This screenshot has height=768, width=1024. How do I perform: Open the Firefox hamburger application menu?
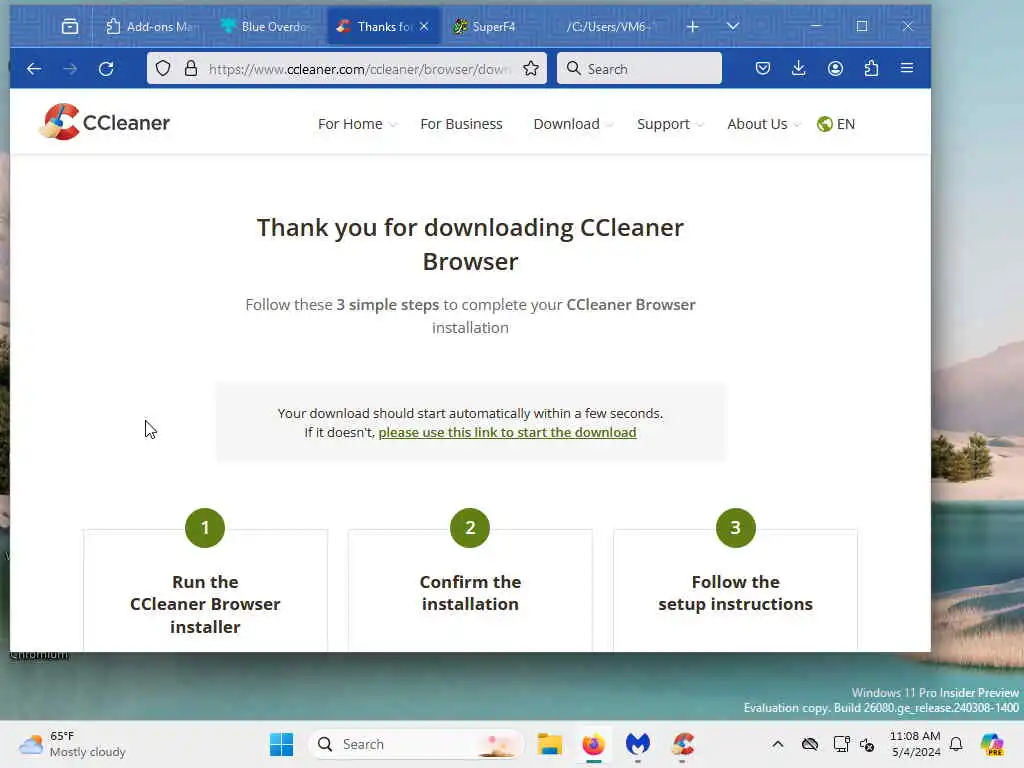coord(907,68)
